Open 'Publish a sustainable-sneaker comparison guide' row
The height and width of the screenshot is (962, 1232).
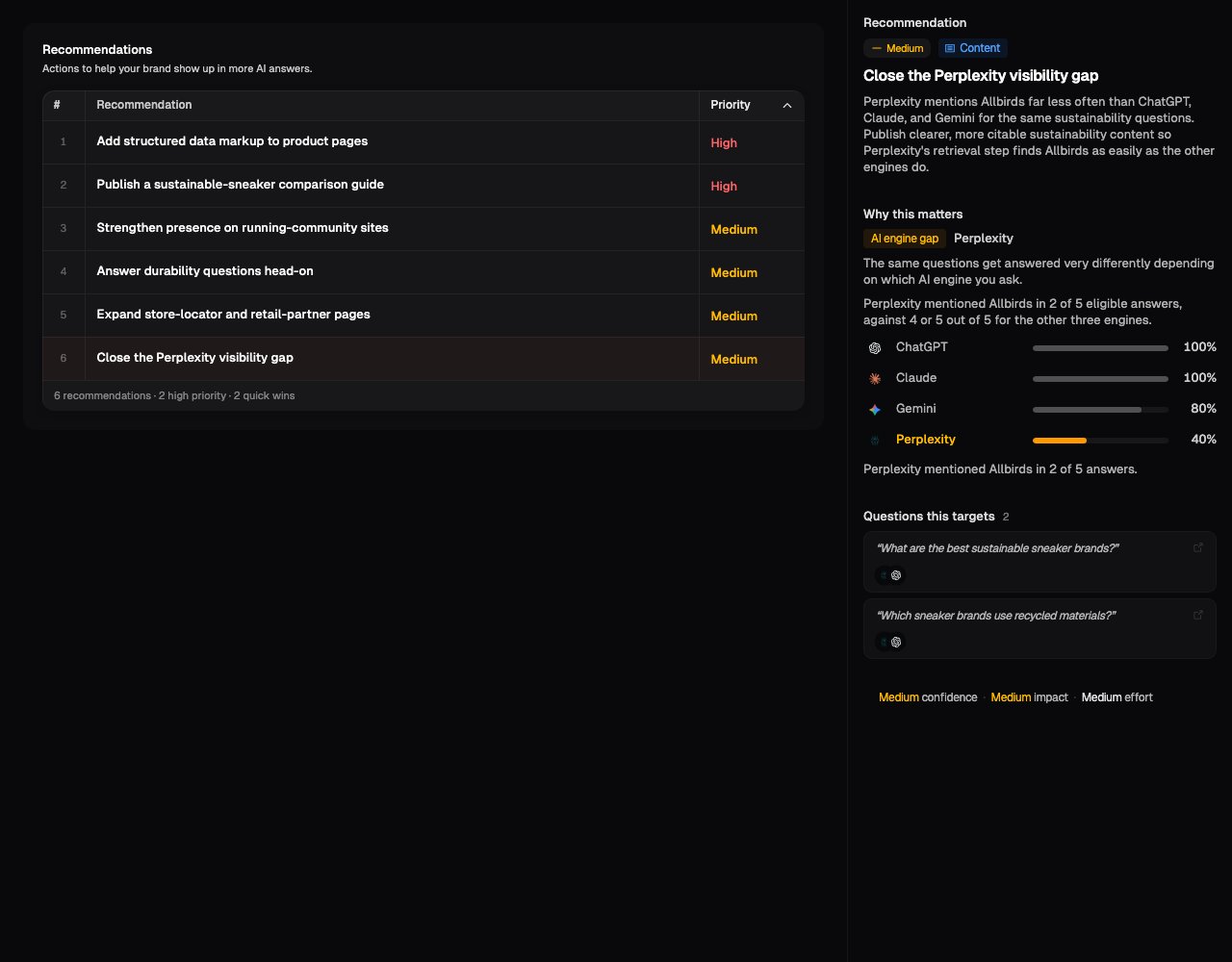point(423,186)
